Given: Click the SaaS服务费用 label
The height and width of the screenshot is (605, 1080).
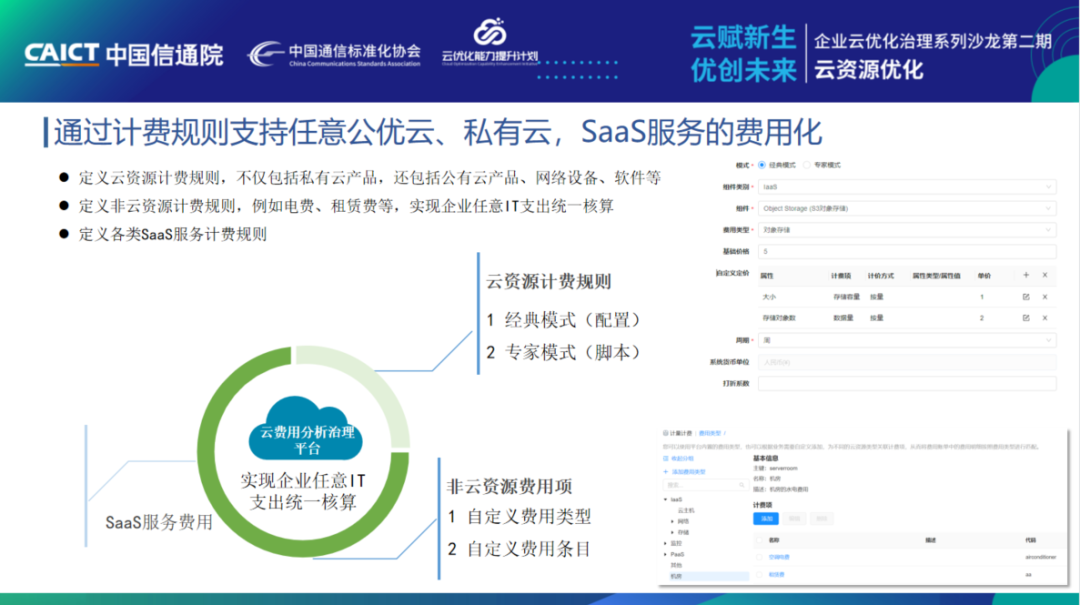Looking at the screenshot, I should point(159,522).
